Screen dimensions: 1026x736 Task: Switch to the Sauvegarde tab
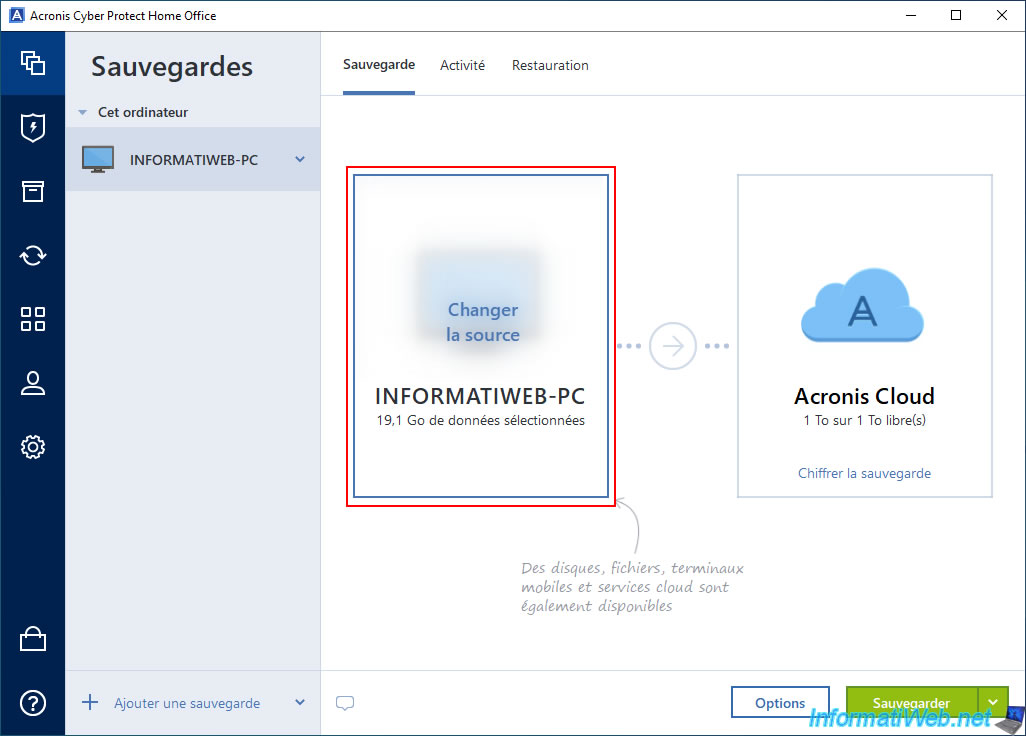point(379,65)
